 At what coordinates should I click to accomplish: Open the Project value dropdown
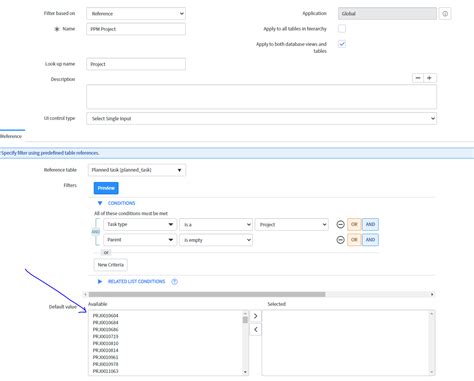coord(292,224)
